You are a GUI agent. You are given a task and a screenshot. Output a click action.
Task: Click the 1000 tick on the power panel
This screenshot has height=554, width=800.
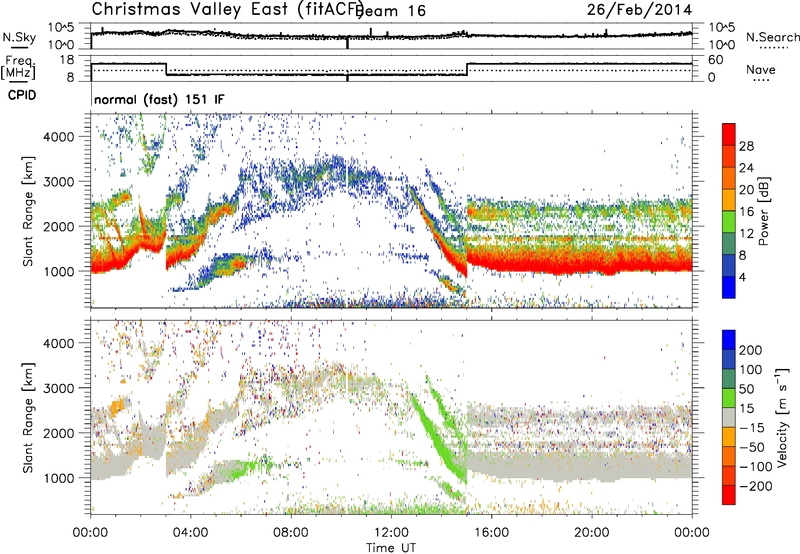tap(58, 271)
